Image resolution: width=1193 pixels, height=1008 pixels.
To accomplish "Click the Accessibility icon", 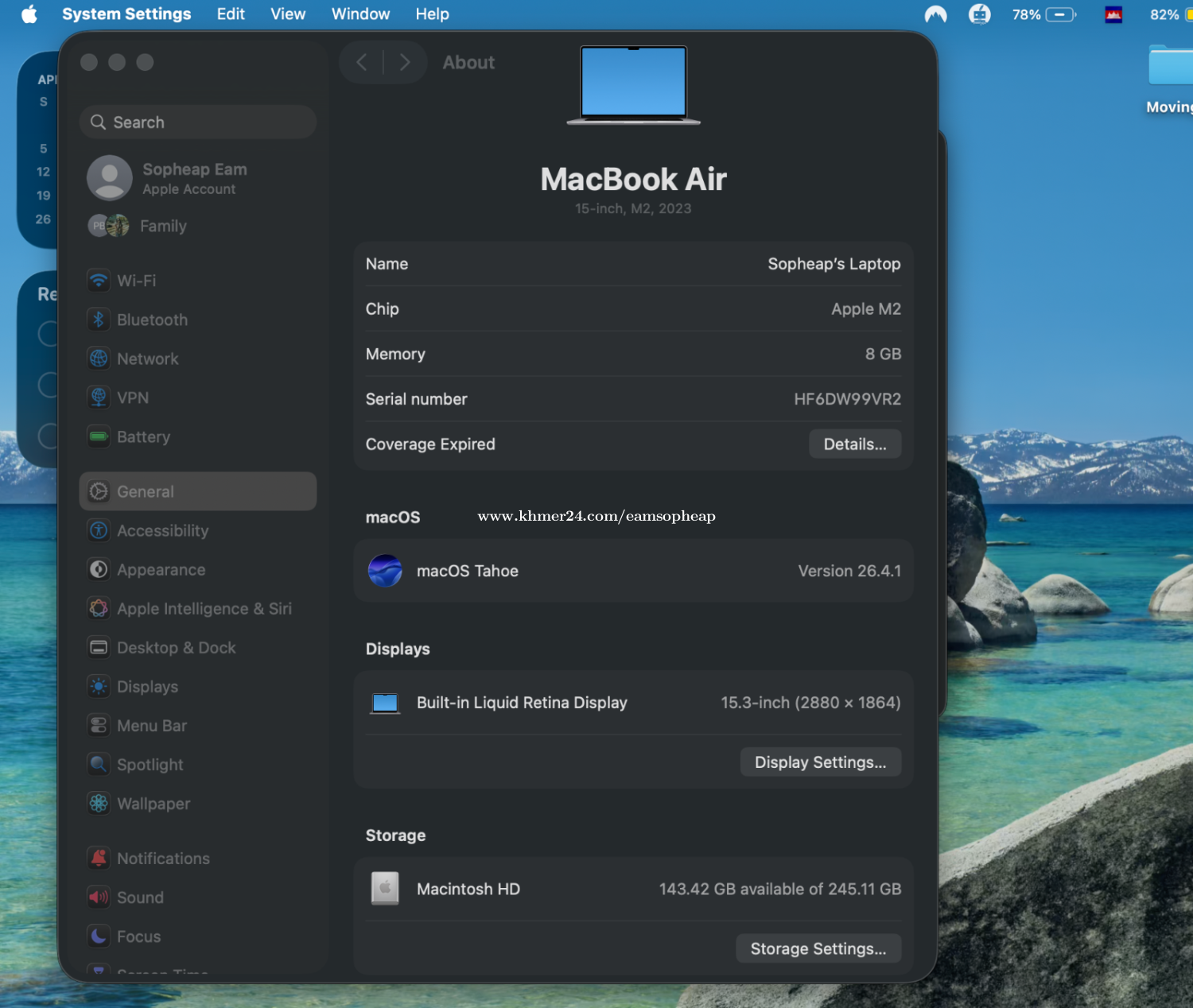I will (99, 530).
